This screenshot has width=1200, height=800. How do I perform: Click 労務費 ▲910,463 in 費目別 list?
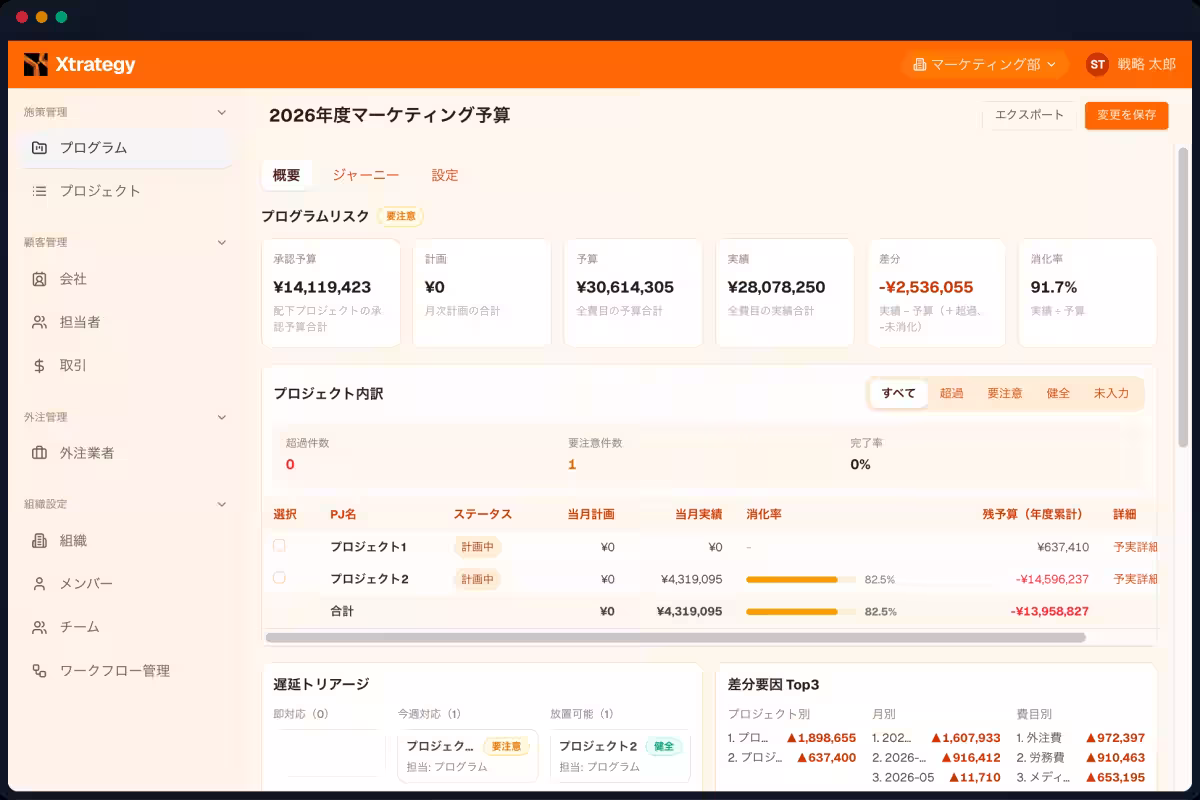(x=1080, y=758)
